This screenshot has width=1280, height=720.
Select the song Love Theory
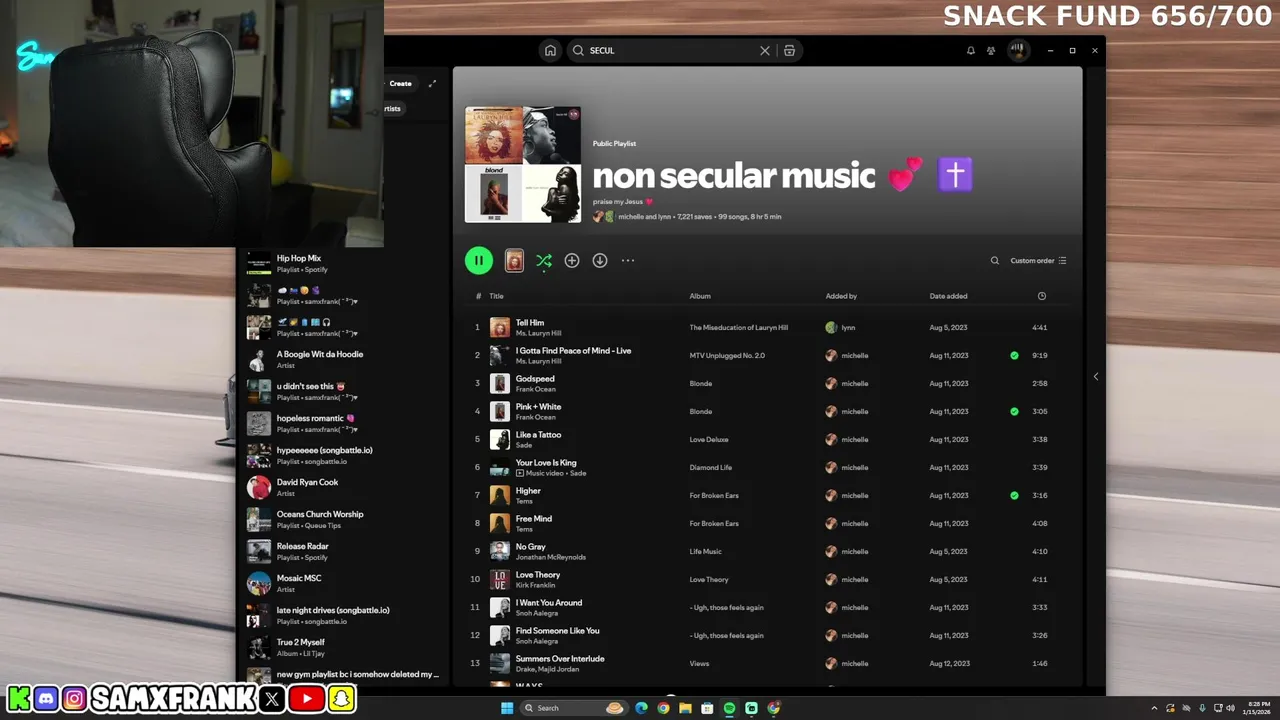point(538,575)
